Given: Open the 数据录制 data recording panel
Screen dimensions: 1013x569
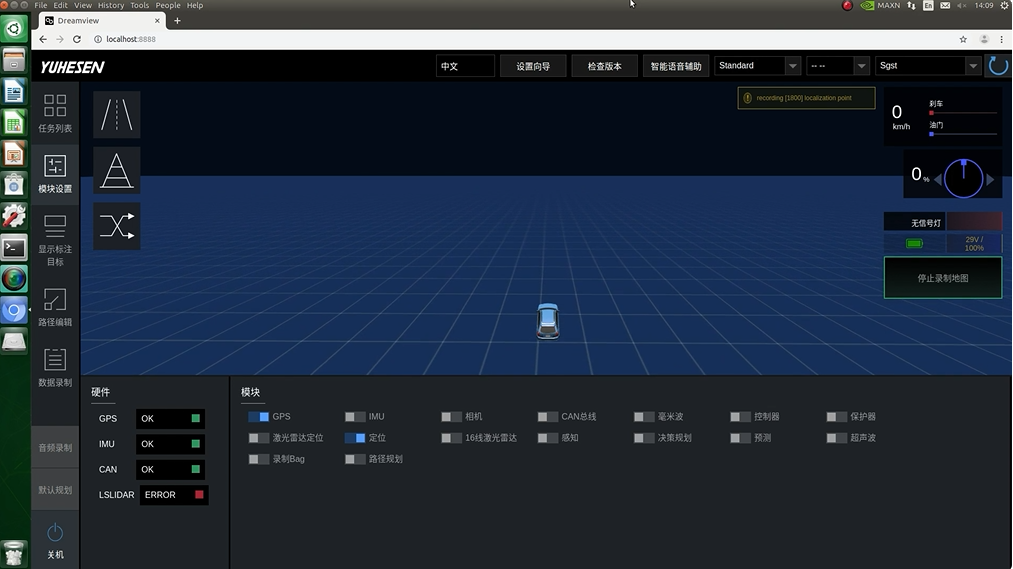Looking at the screenshot, I should [x=55, y=367].
